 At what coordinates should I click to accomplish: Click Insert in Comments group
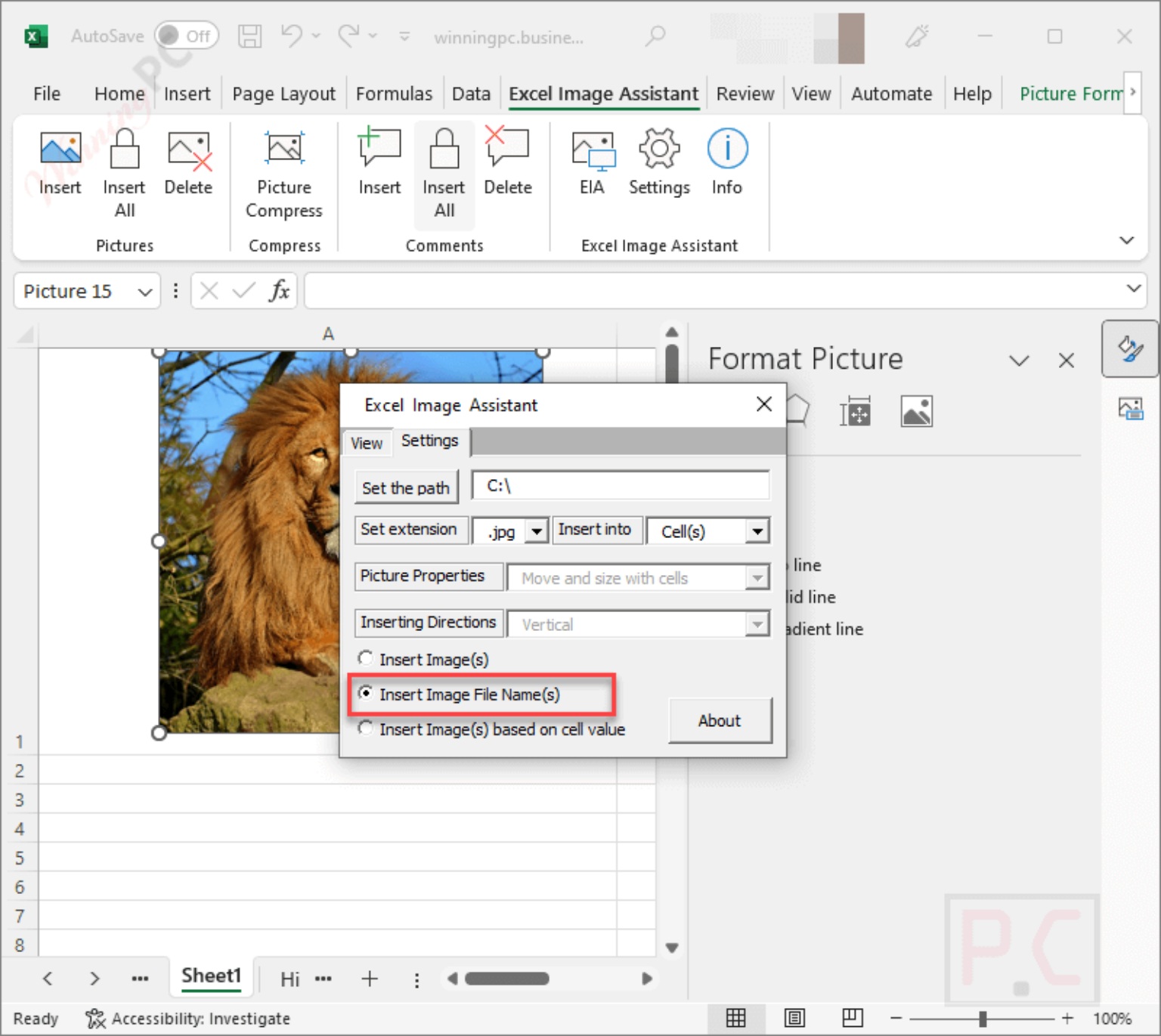coord(379,162)
